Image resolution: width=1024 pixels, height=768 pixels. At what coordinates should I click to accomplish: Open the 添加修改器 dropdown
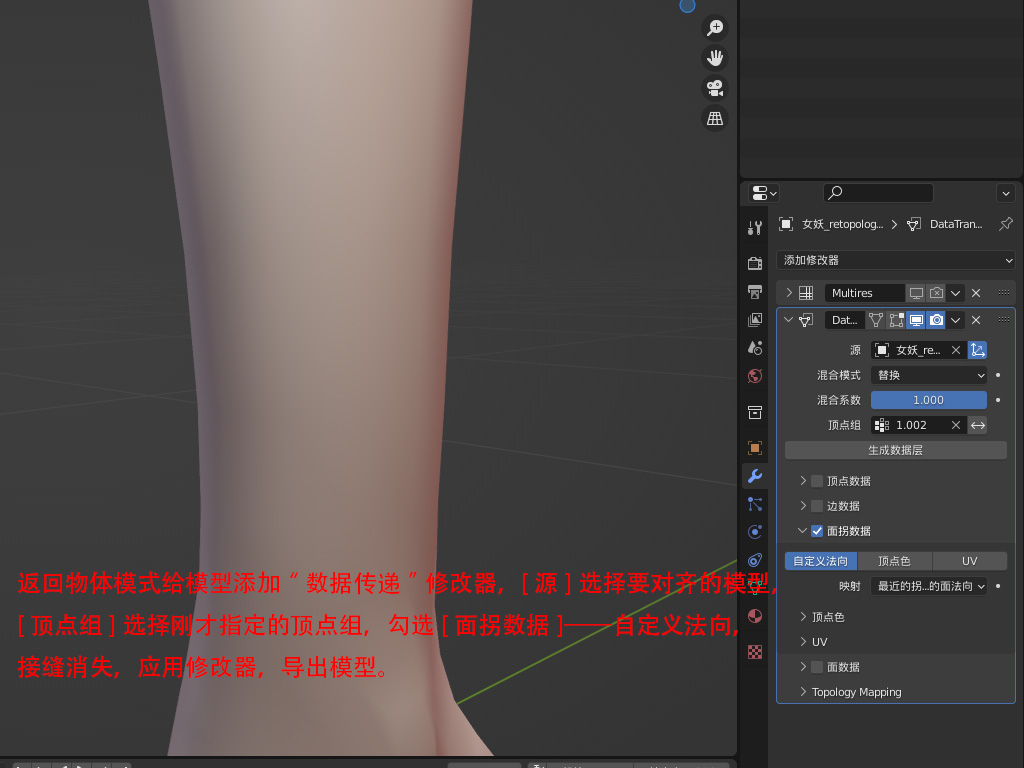[896, 260]
